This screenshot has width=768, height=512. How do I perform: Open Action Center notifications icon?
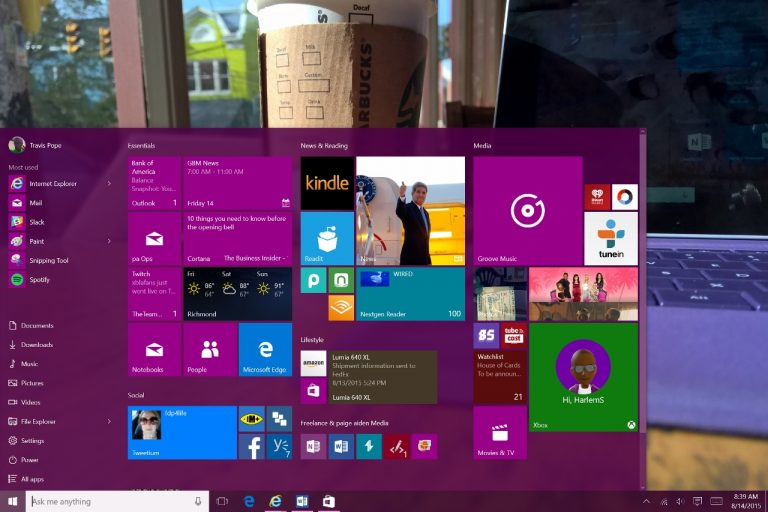[x=697, y=501]
